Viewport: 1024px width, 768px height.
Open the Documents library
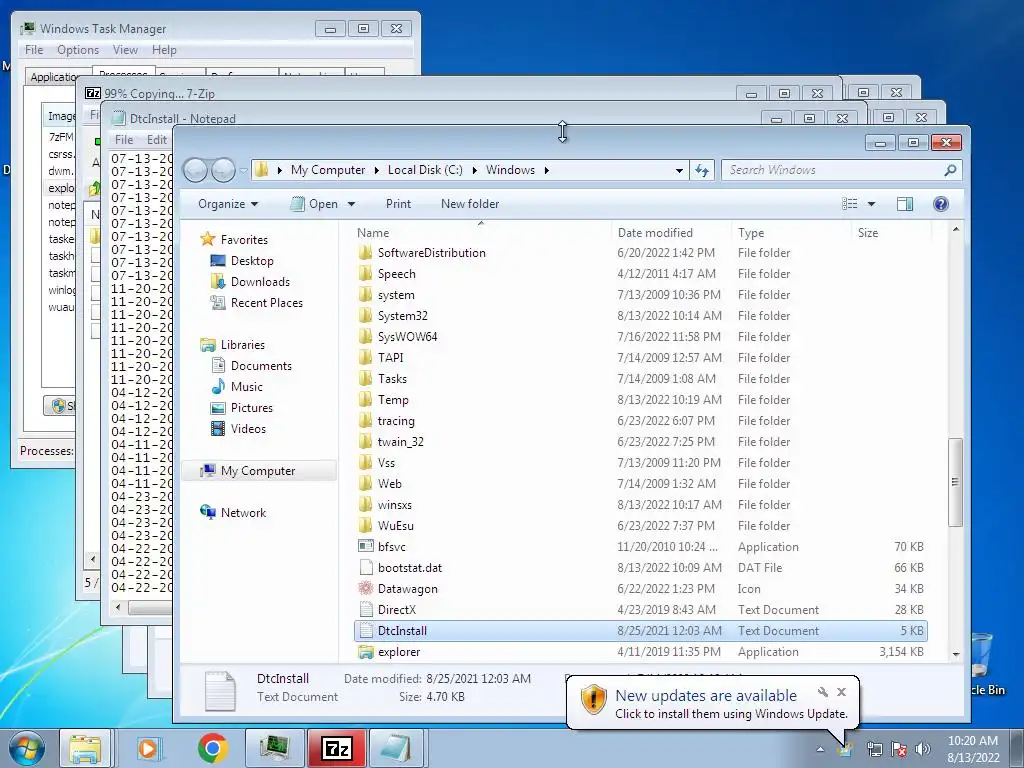click(x=261, y=366)
